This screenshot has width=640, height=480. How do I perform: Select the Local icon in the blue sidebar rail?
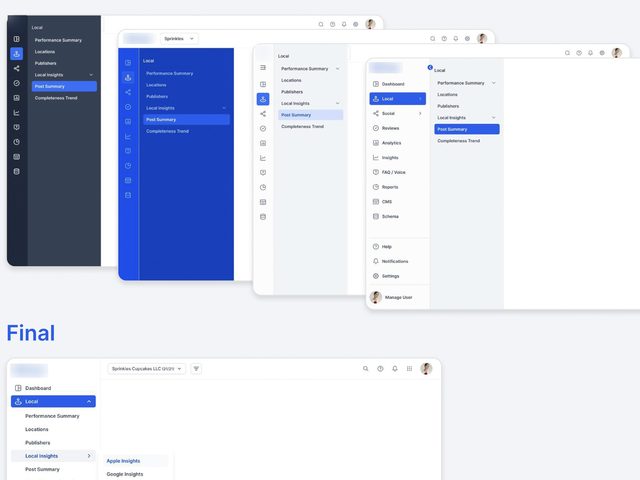(128, 77)
